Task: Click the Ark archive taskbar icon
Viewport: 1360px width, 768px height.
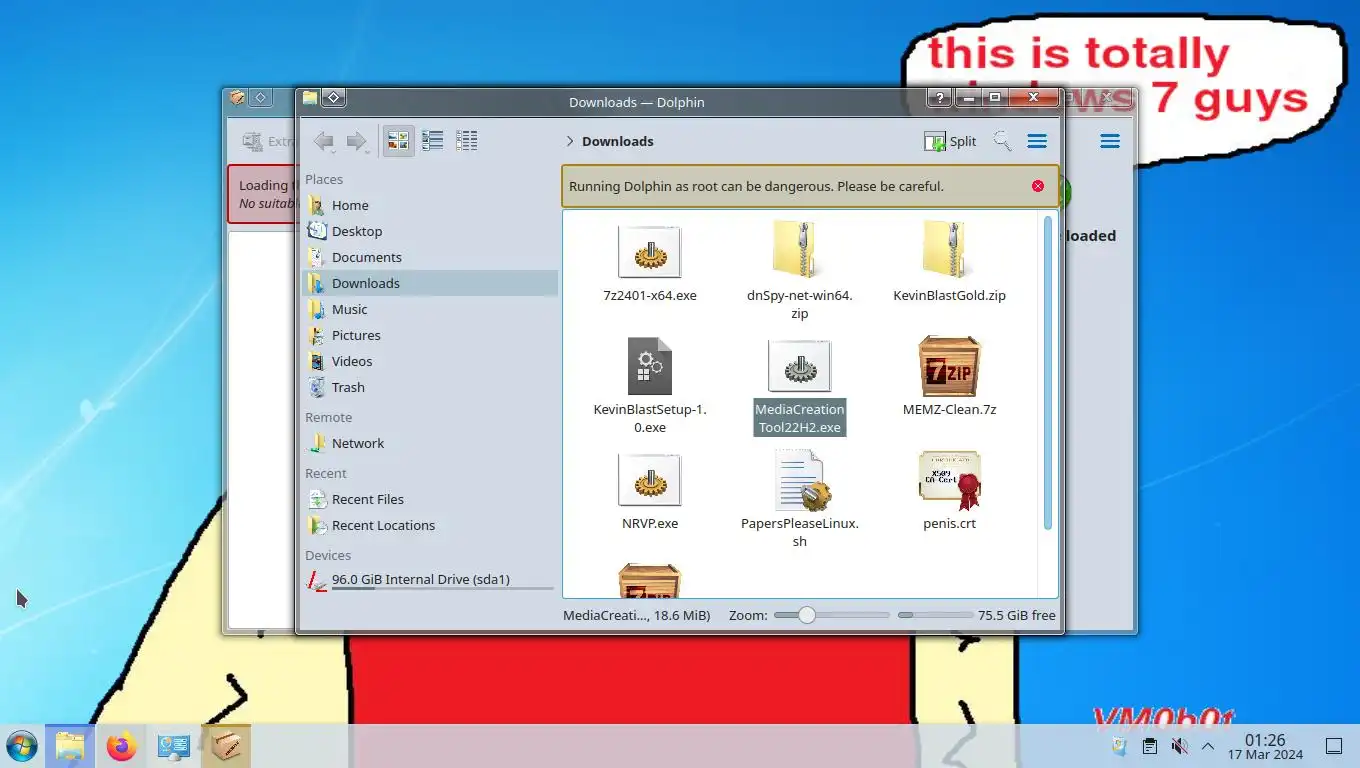Action: coord(226,746)
